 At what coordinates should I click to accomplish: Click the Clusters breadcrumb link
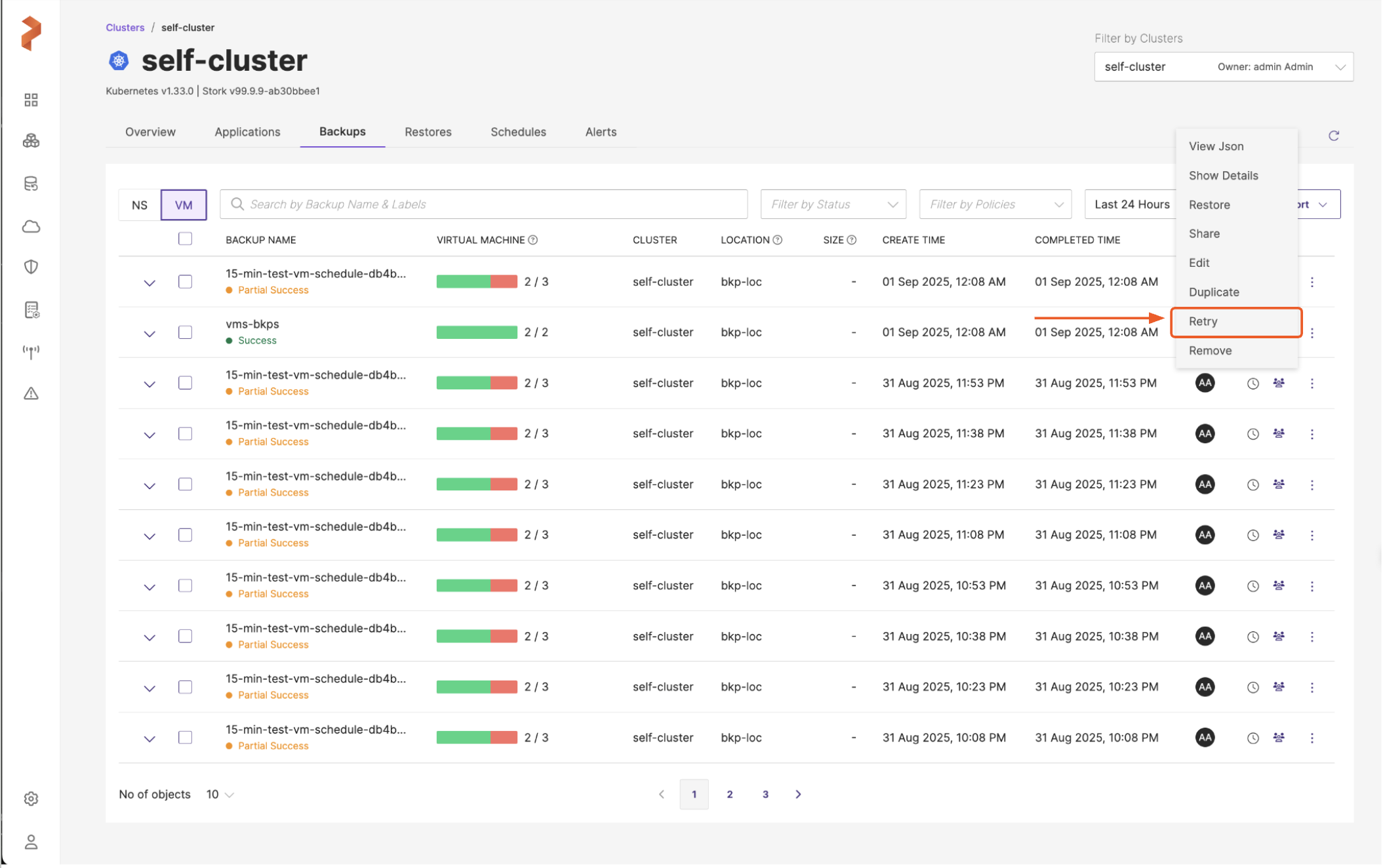(125, 28)
